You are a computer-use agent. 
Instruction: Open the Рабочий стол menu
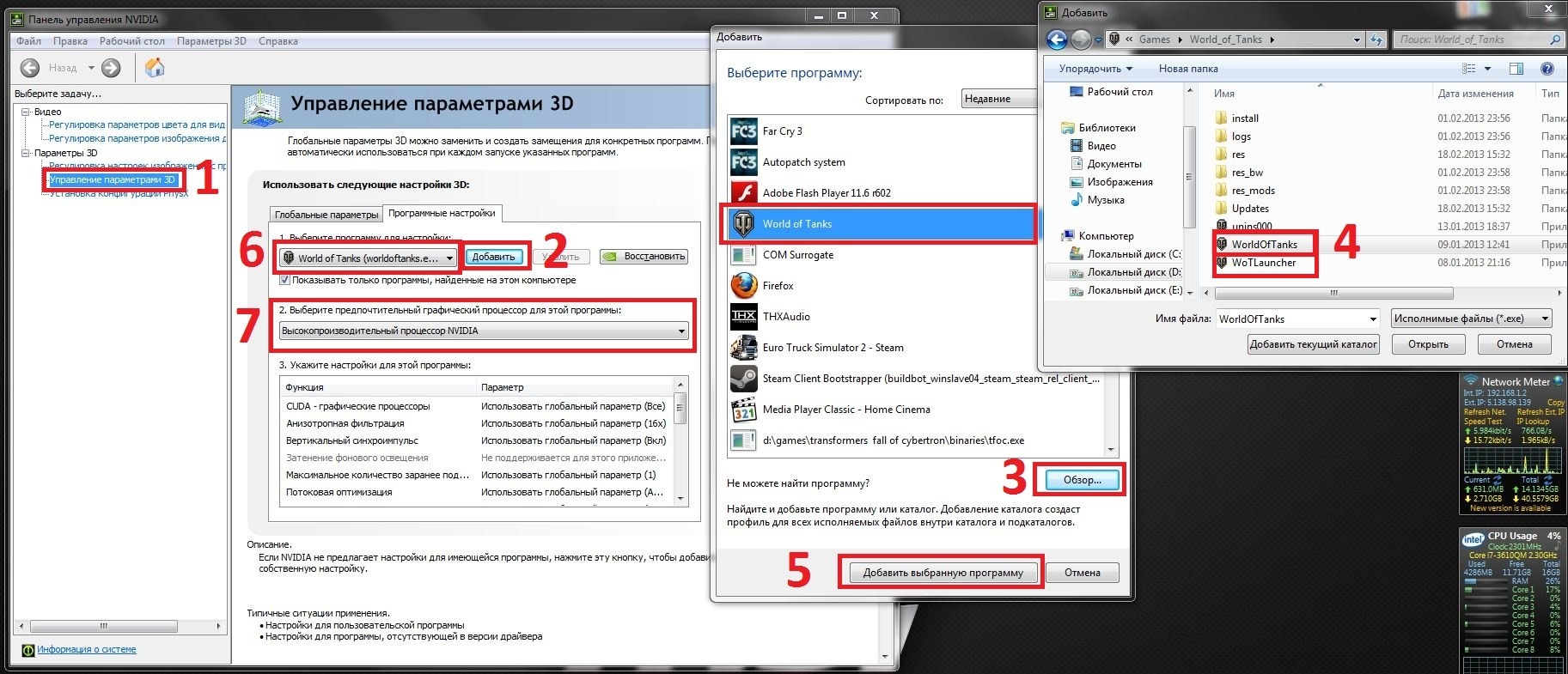pyautogui.click(x=131, y=41)
